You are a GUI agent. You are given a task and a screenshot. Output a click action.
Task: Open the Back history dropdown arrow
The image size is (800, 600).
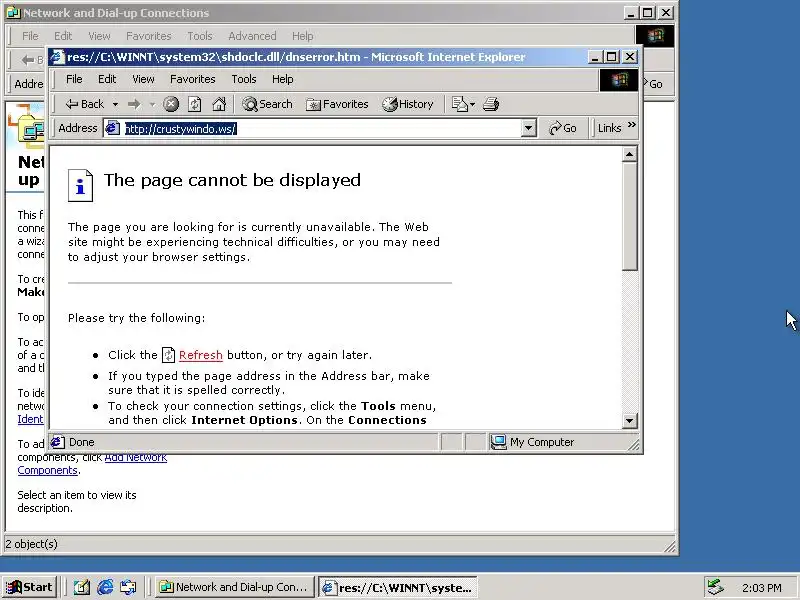pos(115,105)
